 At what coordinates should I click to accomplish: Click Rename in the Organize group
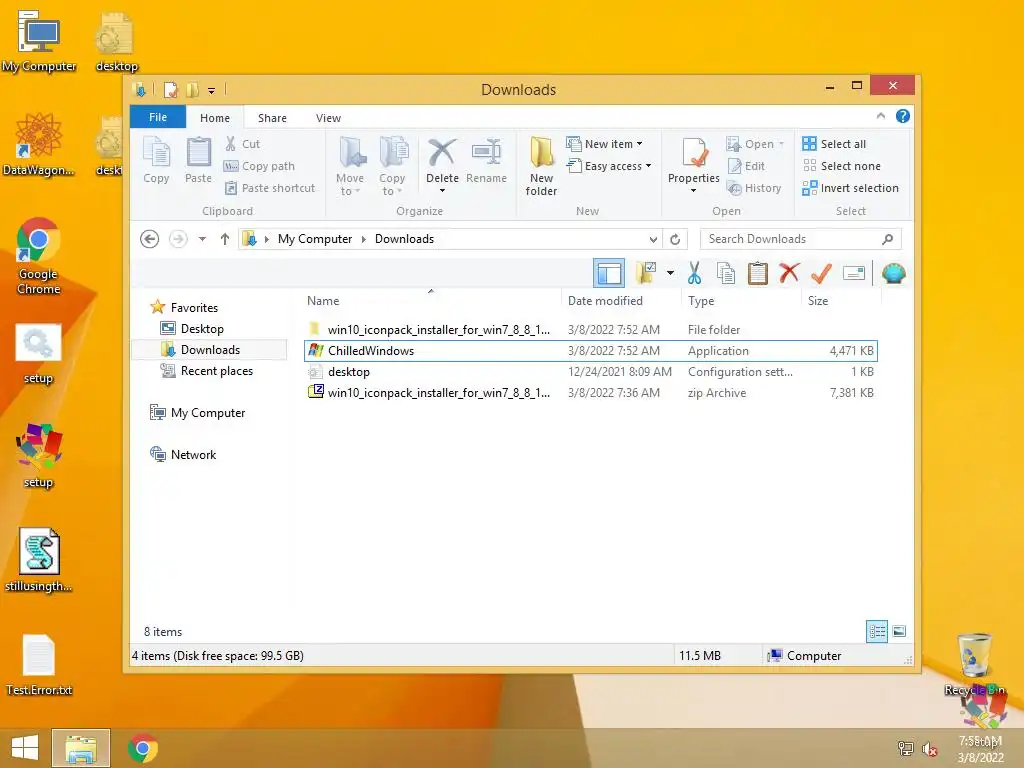coord(487,160)
